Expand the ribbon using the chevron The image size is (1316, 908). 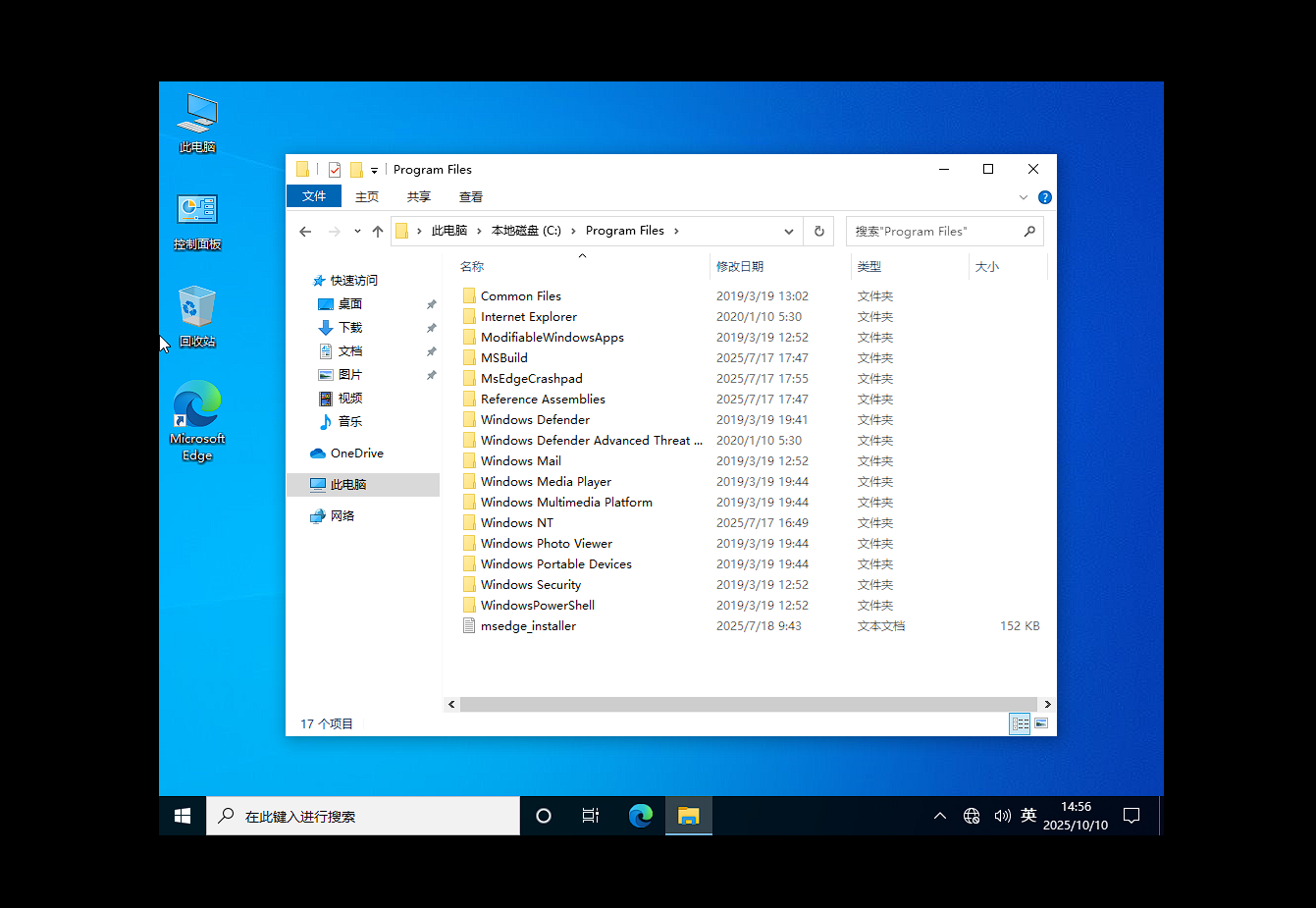pos(1024,197)
